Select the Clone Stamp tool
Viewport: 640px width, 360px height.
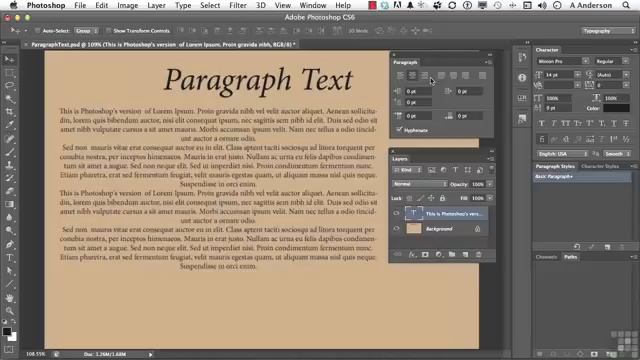pos(9,165)
